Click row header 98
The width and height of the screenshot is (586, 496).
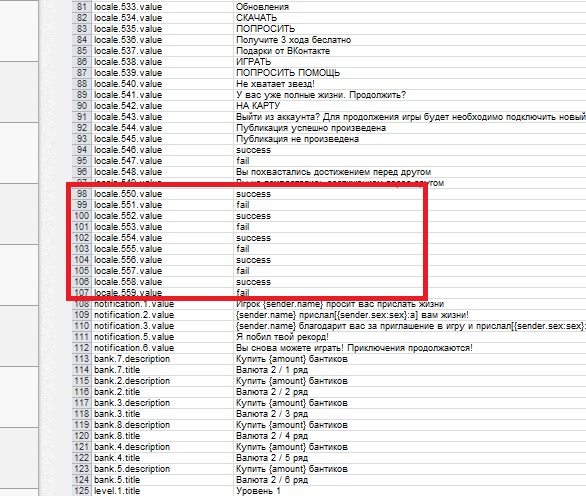coord(81,194)
